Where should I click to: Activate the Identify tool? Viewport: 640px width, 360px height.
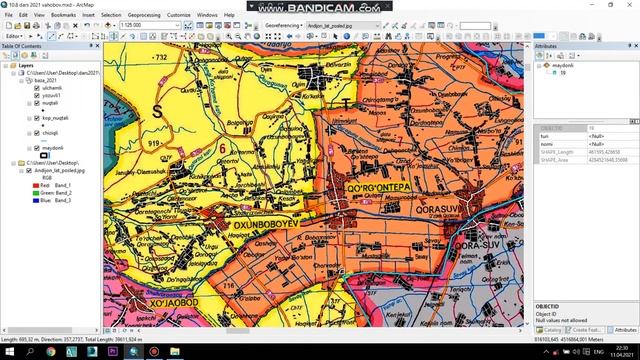[347, 36]
